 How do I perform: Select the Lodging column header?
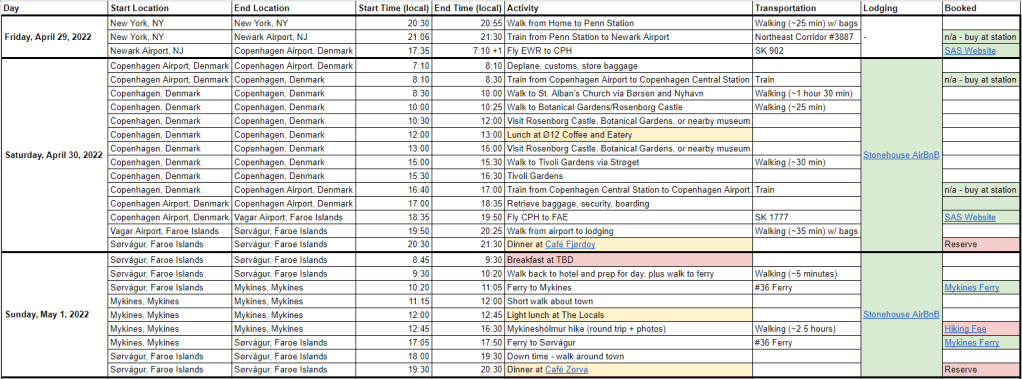coord(901,8)
